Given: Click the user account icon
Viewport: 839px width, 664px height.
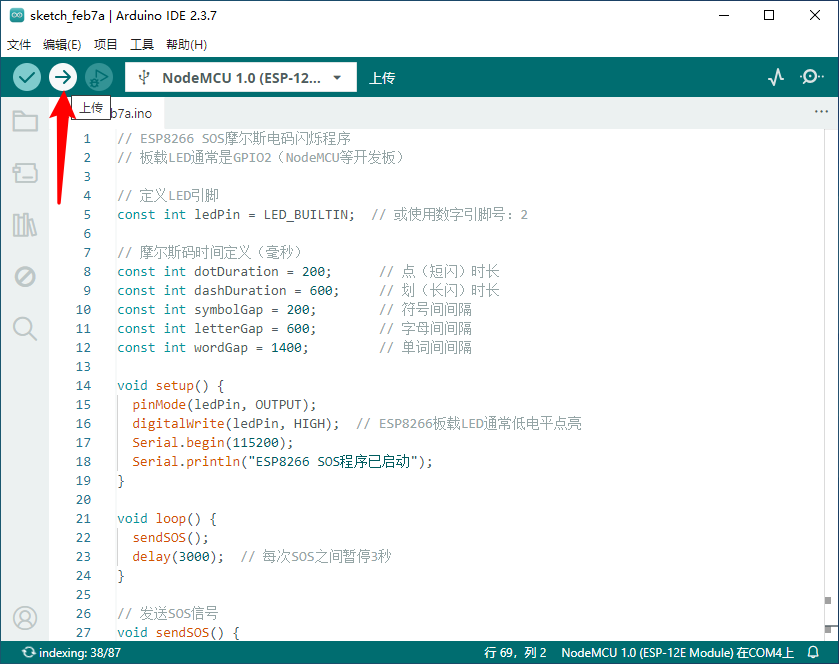Looking at the screenshot, I should click(25, 618).
